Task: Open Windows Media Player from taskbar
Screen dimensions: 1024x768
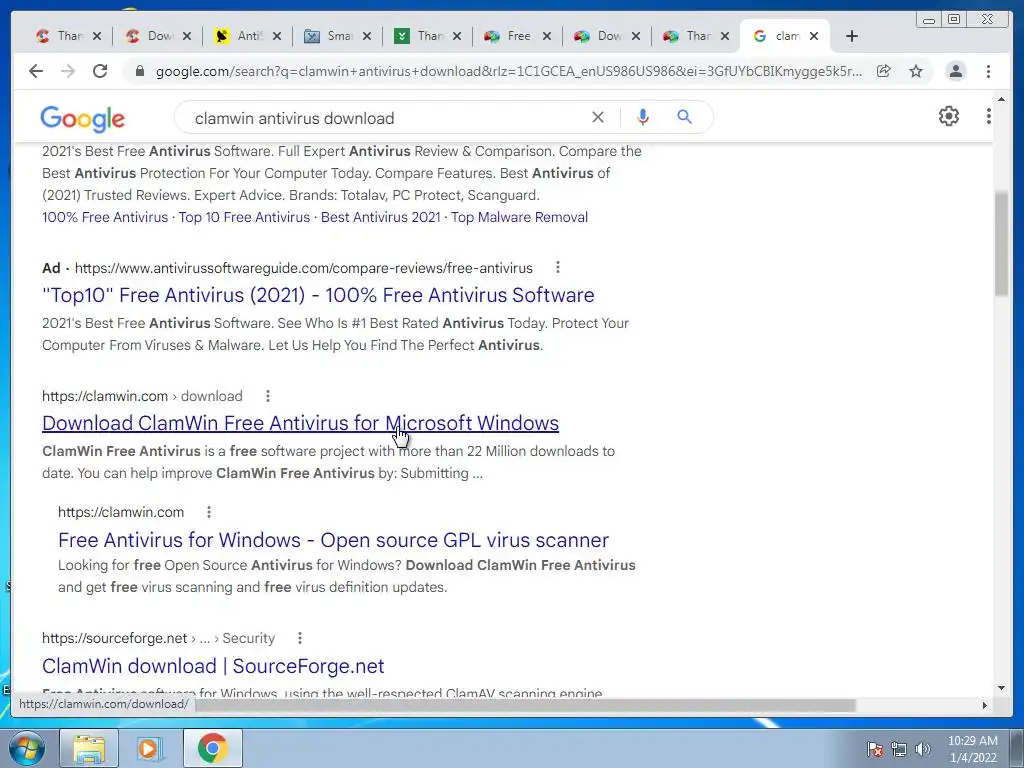Action: tap(150, 748)
